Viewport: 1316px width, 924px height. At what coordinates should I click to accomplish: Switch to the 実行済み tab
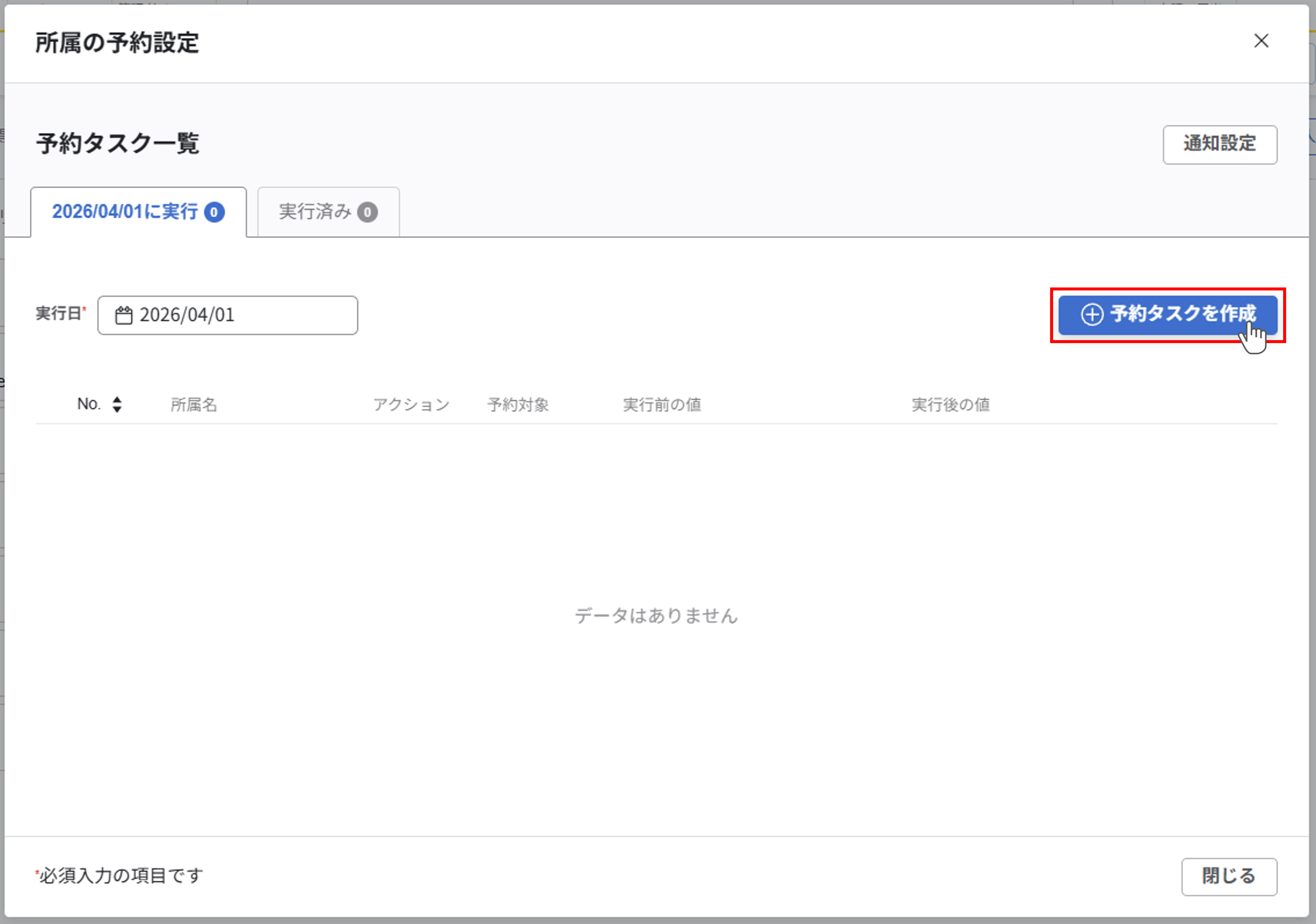315,212
